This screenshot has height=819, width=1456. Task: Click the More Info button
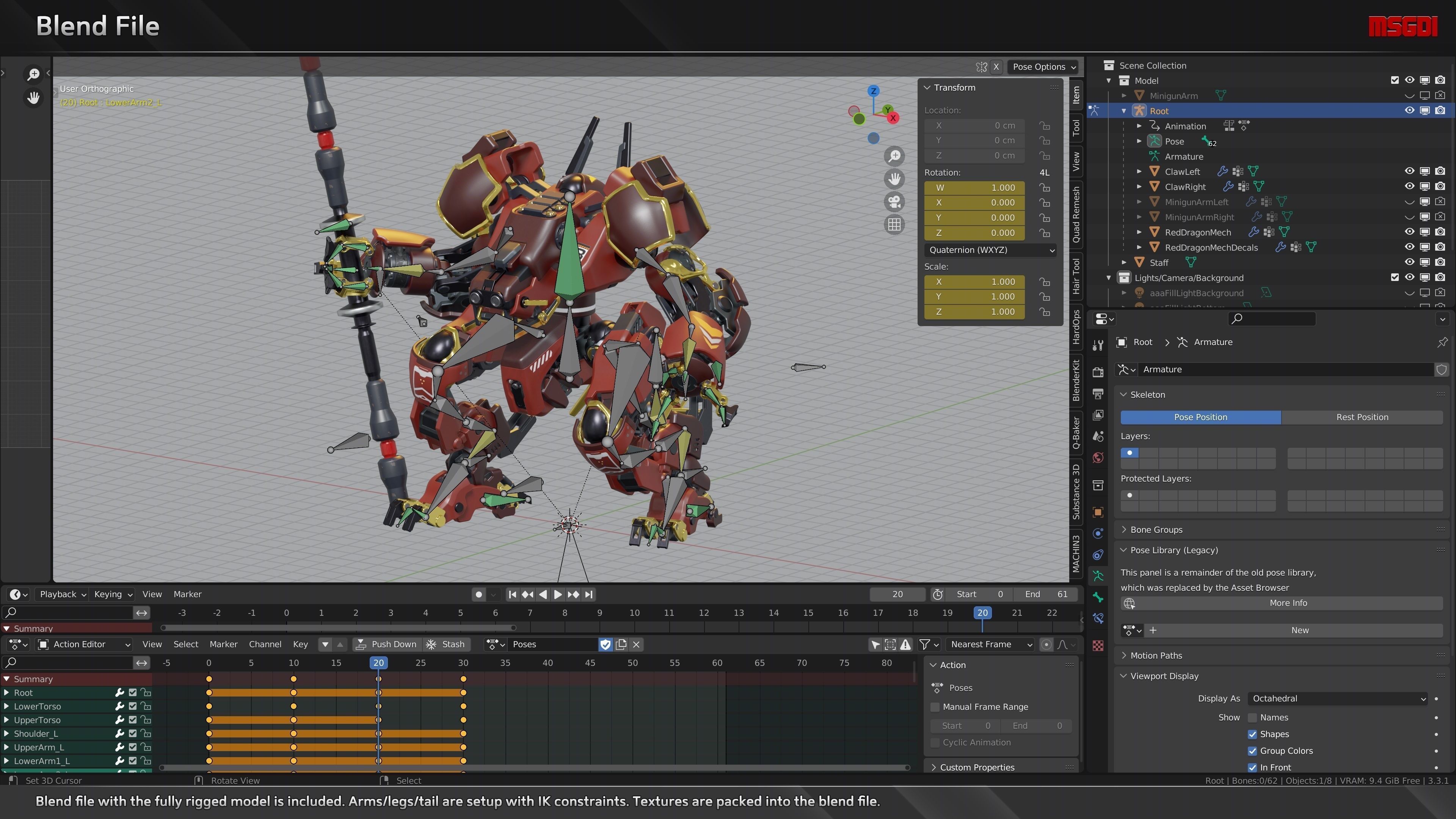click(x=1288, y=603)
